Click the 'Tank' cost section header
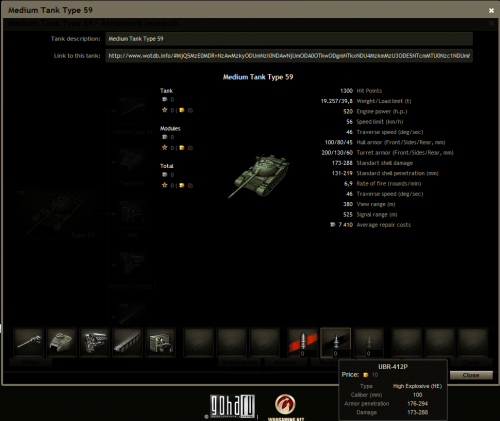500x421 pixels. 166,91
